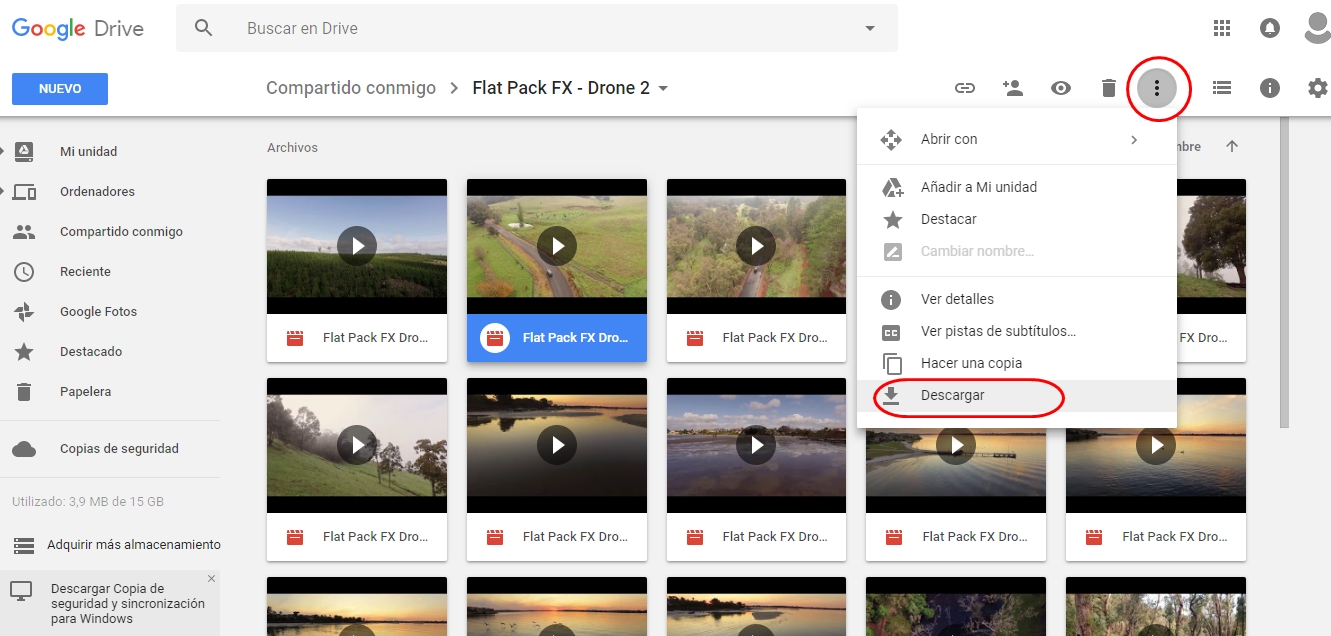This screenshot has height=636, width=1331.
Task: Click the Reciente clock icon
Action: [24, 271]
